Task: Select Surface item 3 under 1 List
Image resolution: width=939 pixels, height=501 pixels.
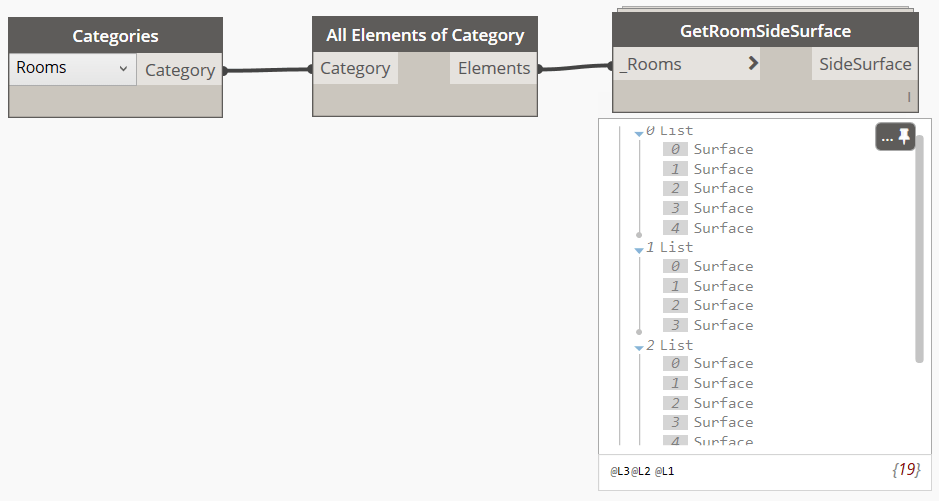Action: click(x=723, y=325)
